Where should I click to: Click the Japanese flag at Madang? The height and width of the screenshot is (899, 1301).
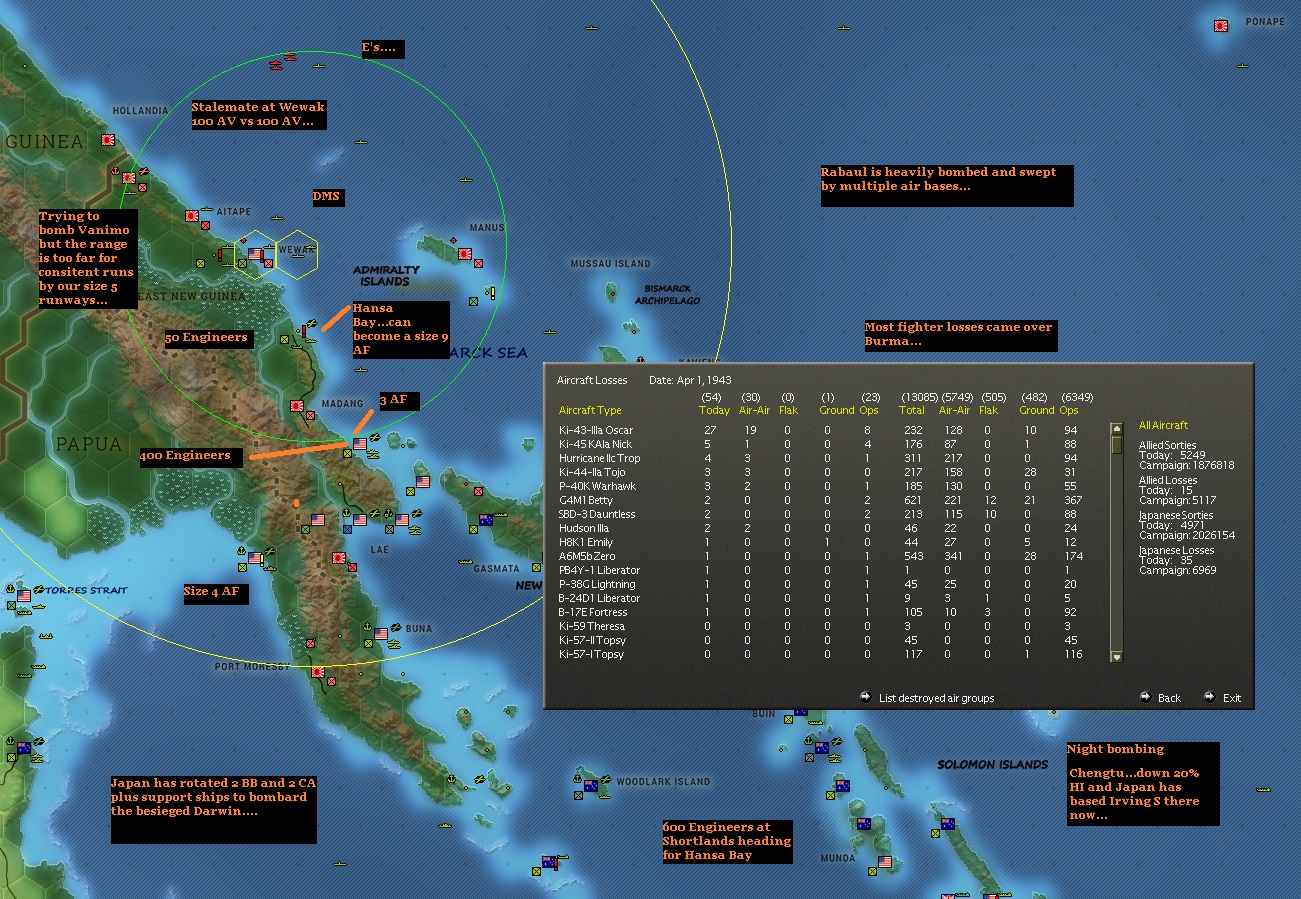297,406
